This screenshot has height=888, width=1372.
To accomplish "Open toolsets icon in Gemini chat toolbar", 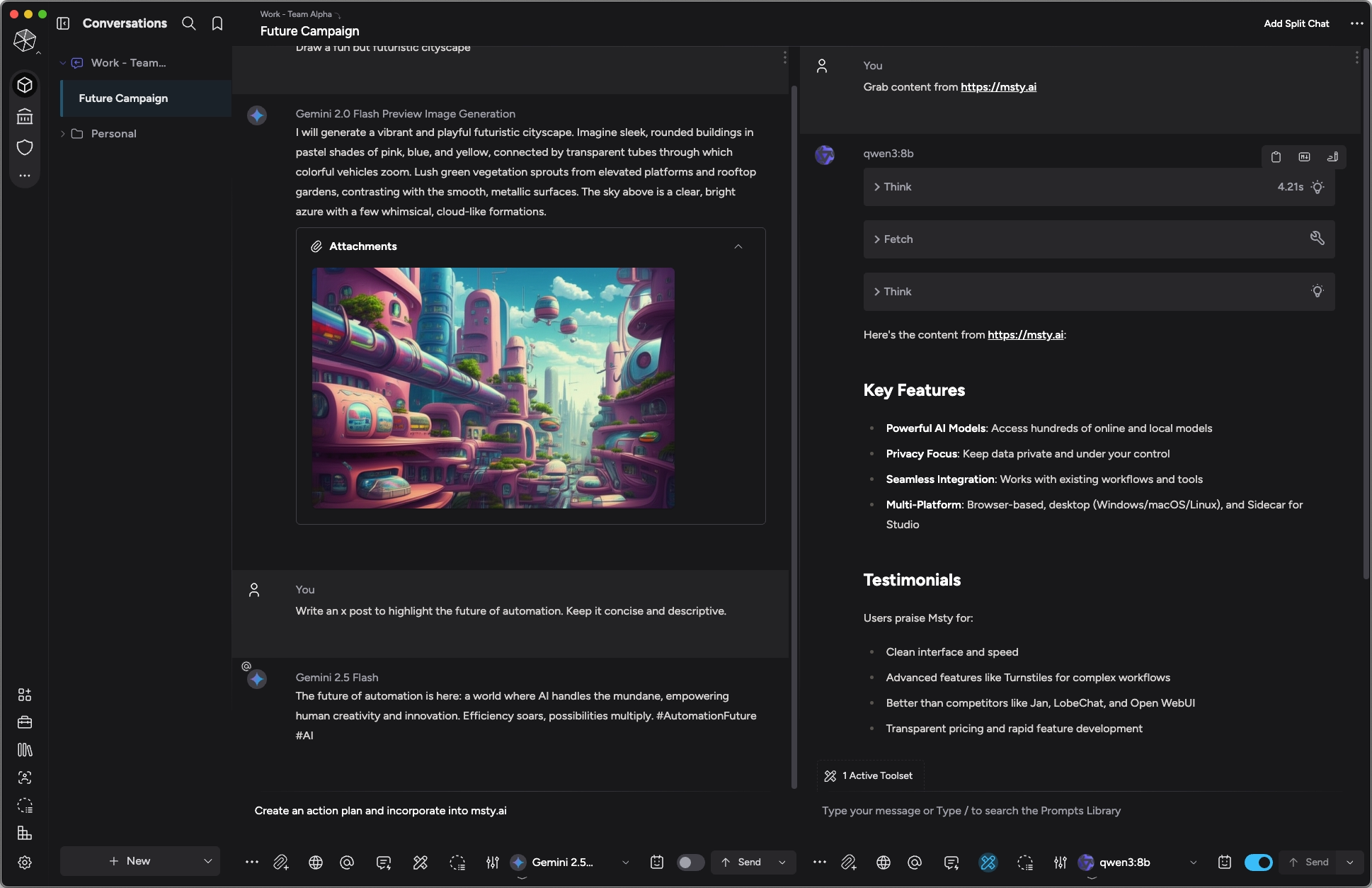I will coord(421,862).
